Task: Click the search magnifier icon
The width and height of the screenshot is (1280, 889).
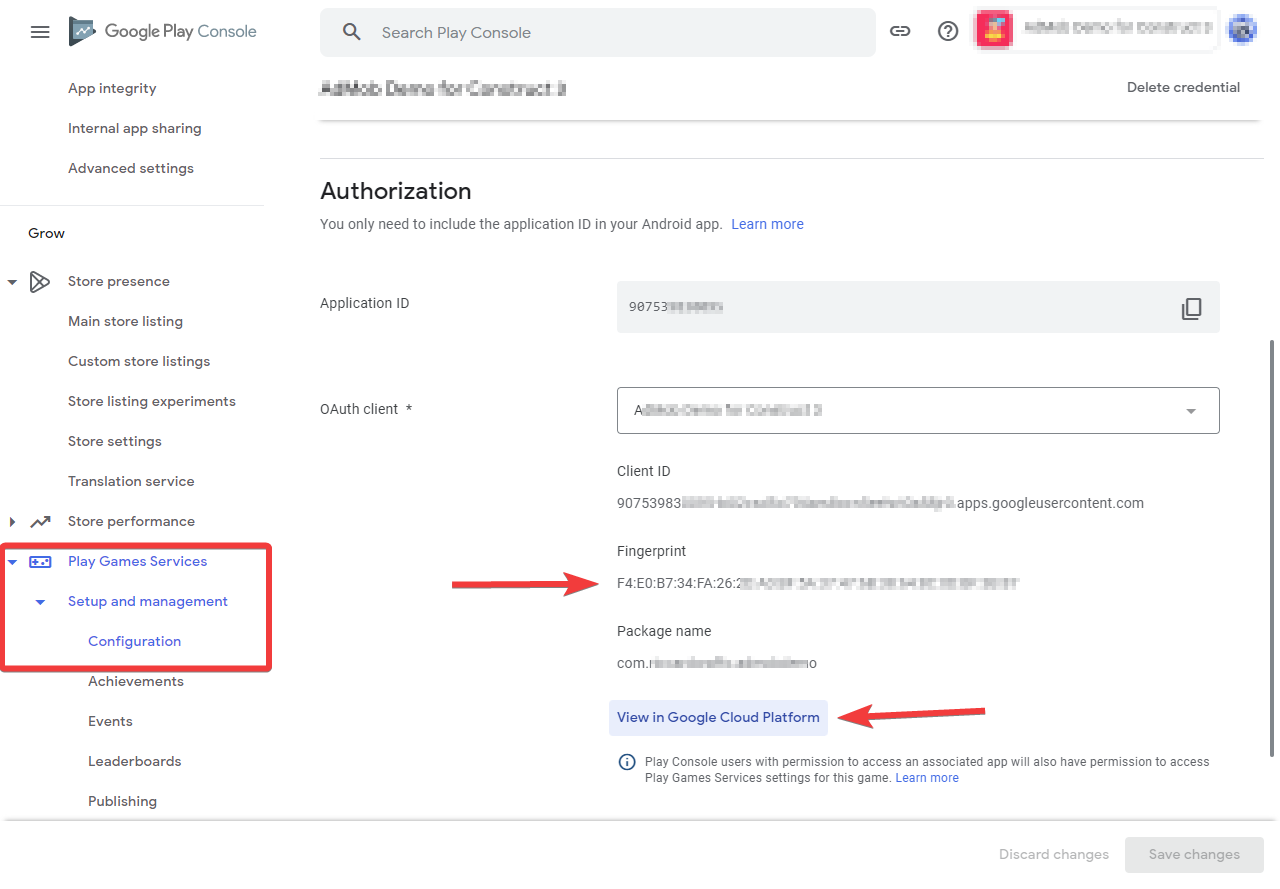Action: (351, 32)
